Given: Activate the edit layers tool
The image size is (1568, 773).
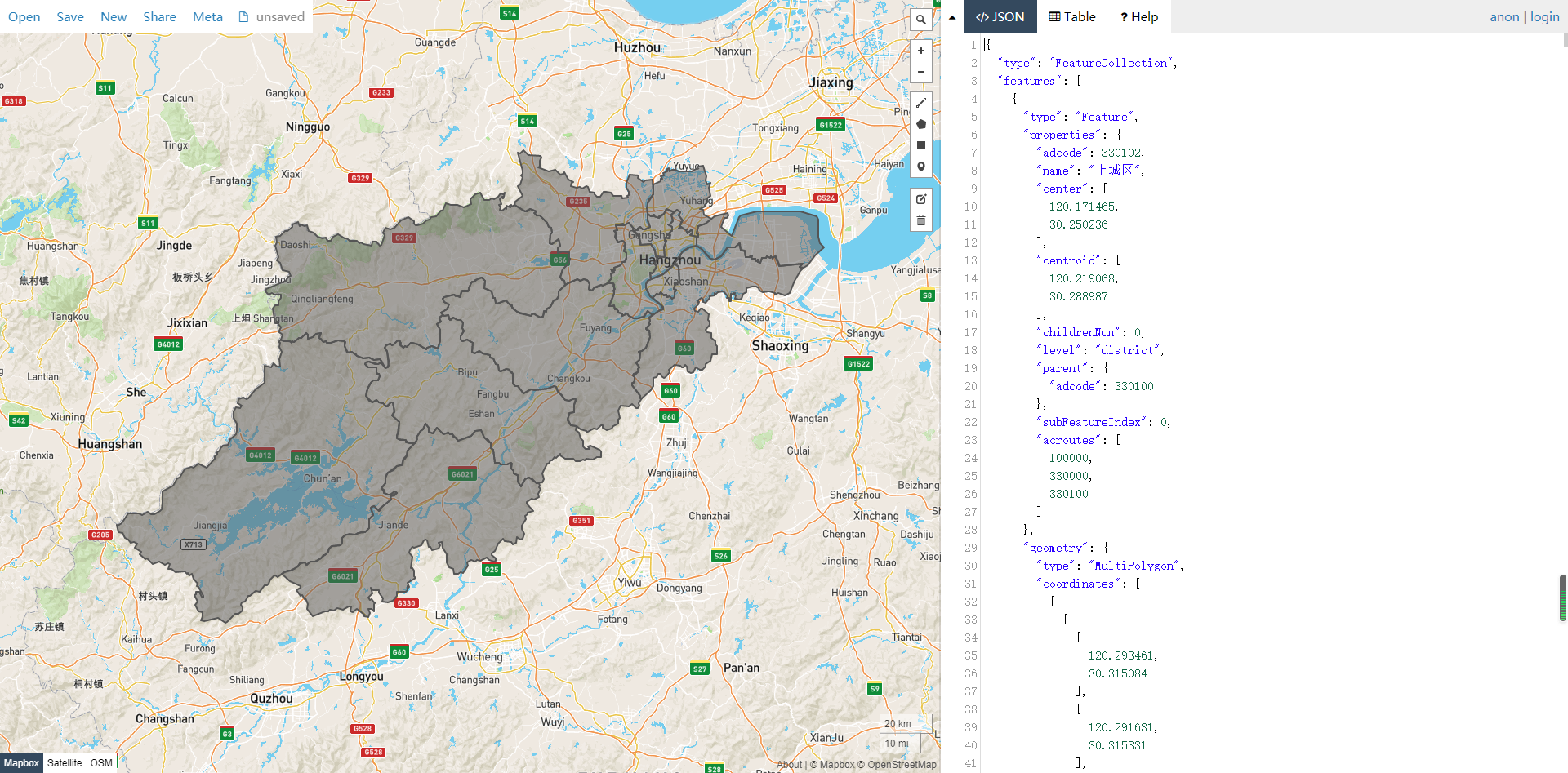Looking at the screenshot, I should click(x=920, y=198).
